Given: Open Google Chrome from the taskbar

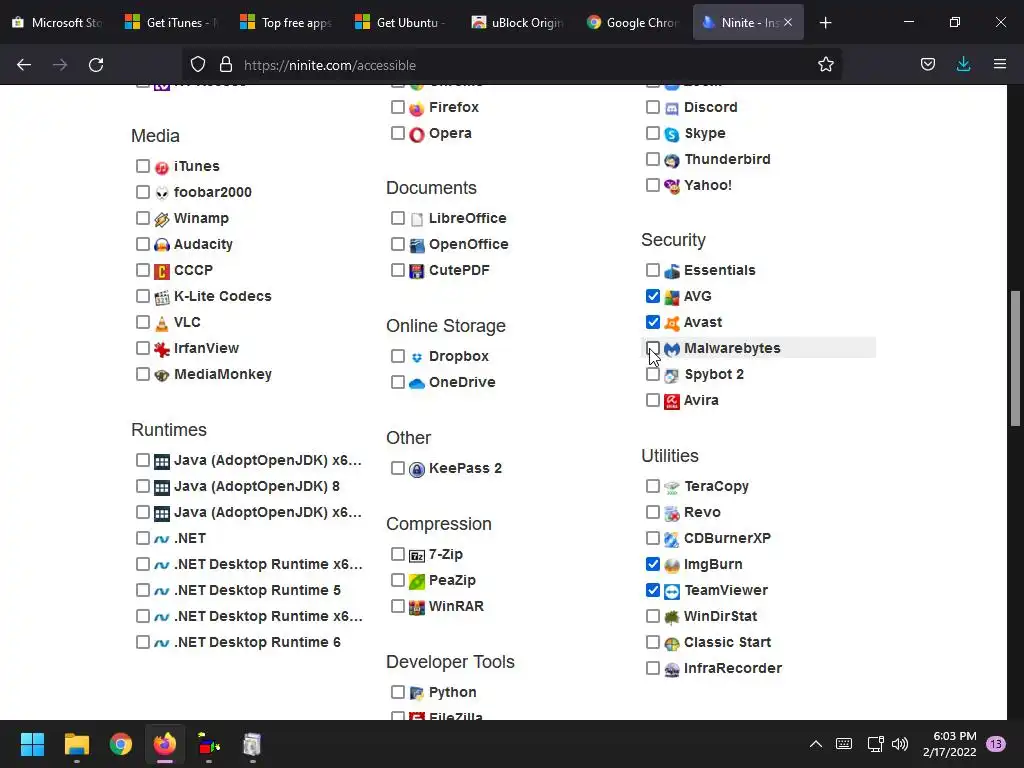Looking at the screenshot, I should [120, 744].
